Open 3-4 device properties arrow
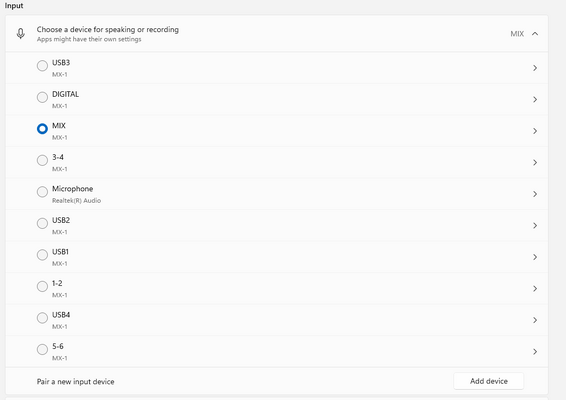This screenshot has width=566, height=400. click(x=535, y=162)
